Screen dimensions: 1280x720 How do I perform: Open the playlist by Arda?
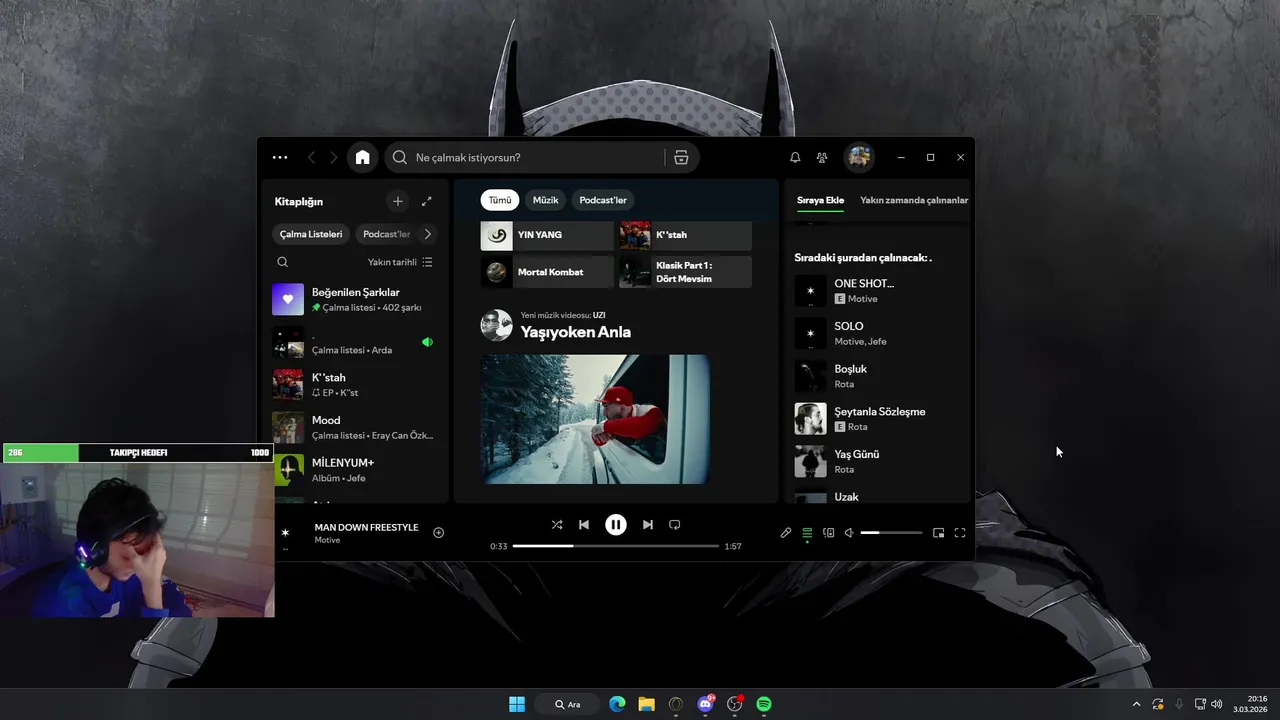[x=355, y=342]
